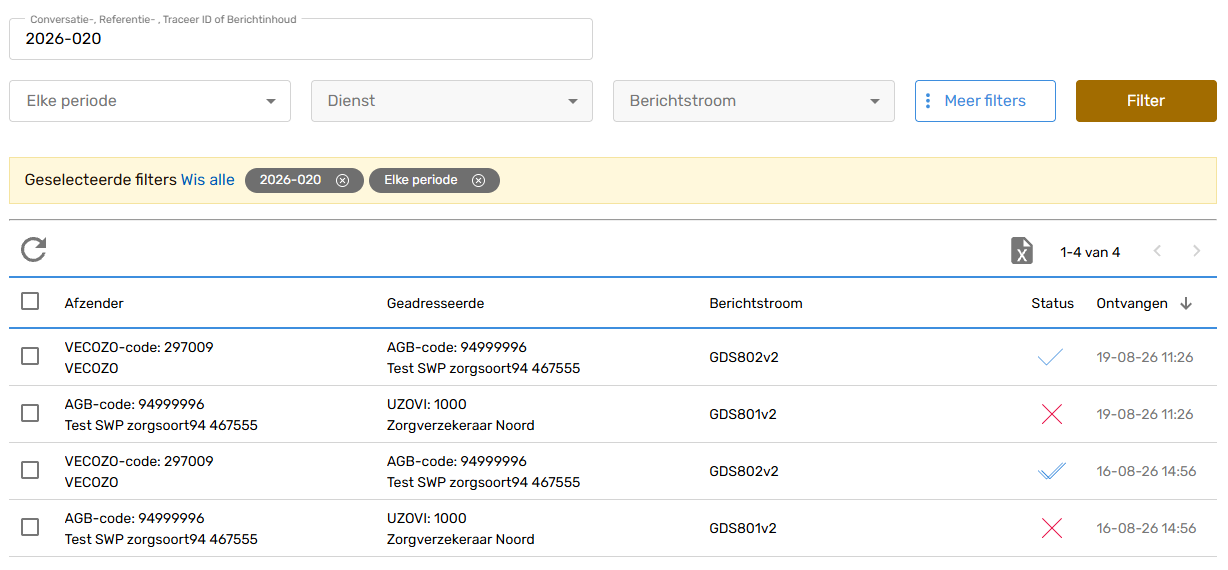Viewport: 1228px width, 570px height.
Task: Click the 1-4 van 4 pagination text
Action: click(x=1090, y=252)
